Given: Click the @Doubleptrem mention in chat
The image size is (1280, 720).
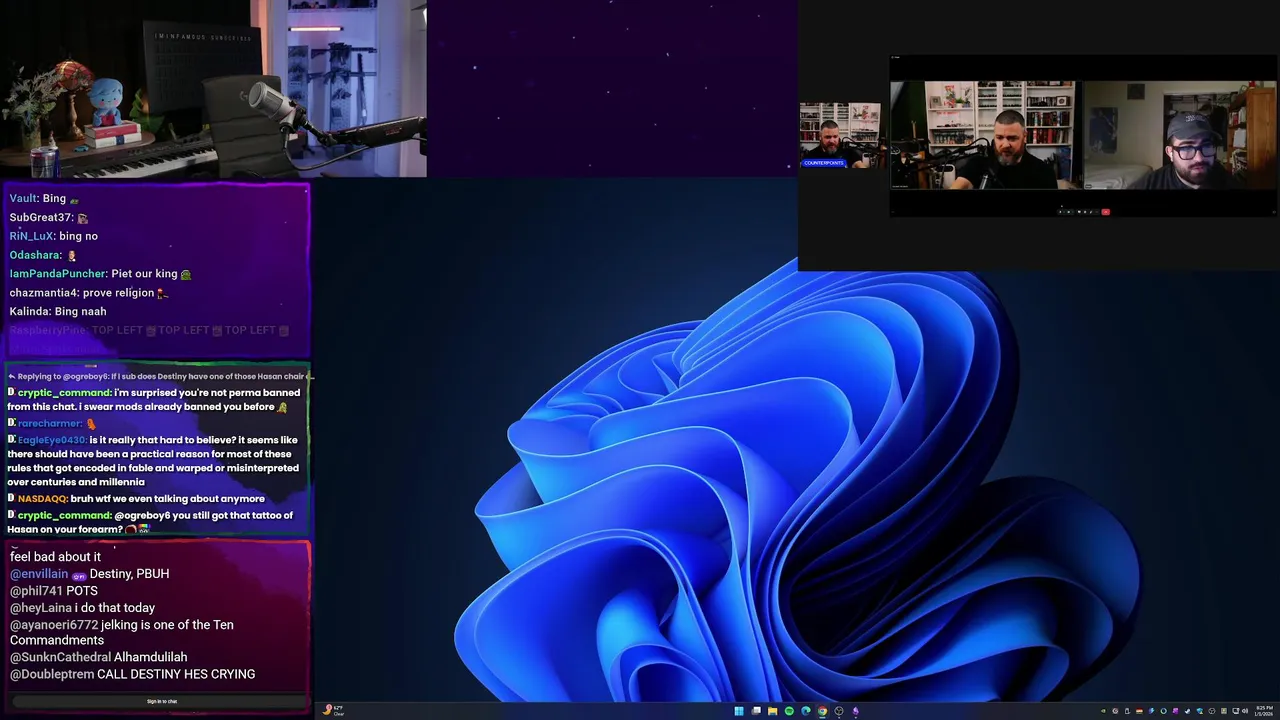Looking at the screenshot, I should (x=52, y=674).
